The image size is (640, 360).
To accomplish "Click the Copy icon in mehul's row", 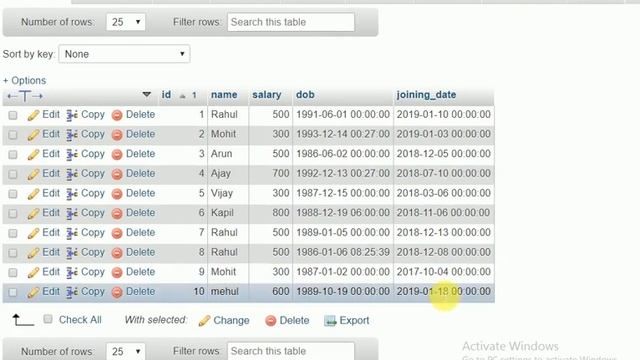I will [72, 292].
